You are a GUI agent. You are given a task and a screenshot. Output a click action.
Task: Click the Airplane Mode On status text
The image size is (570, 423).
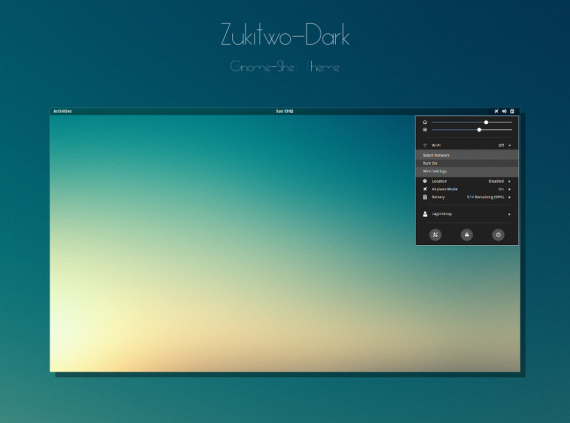[x=501, y=189]
